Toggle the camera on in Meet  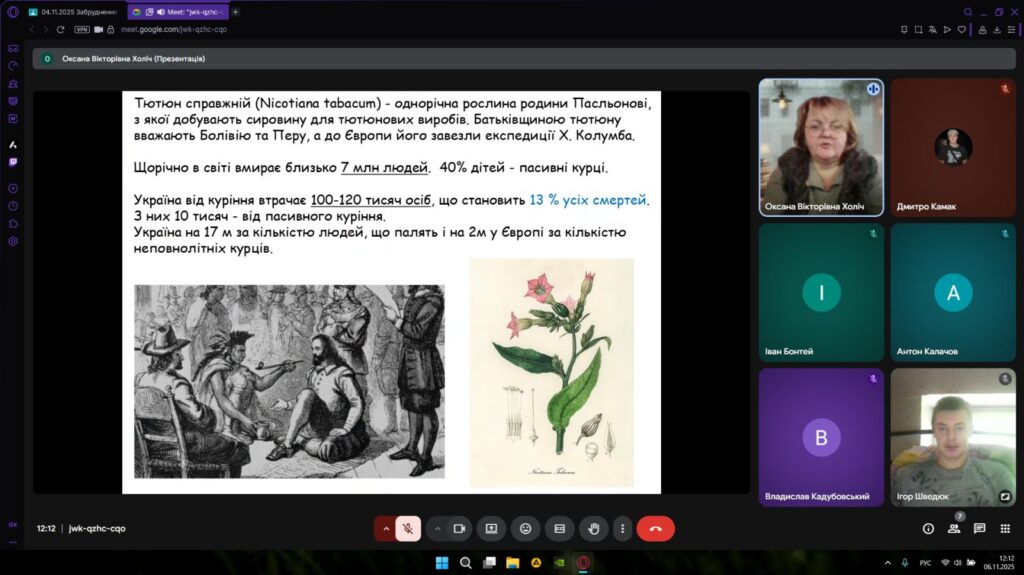pyautogui.click(x=460, y=528)
